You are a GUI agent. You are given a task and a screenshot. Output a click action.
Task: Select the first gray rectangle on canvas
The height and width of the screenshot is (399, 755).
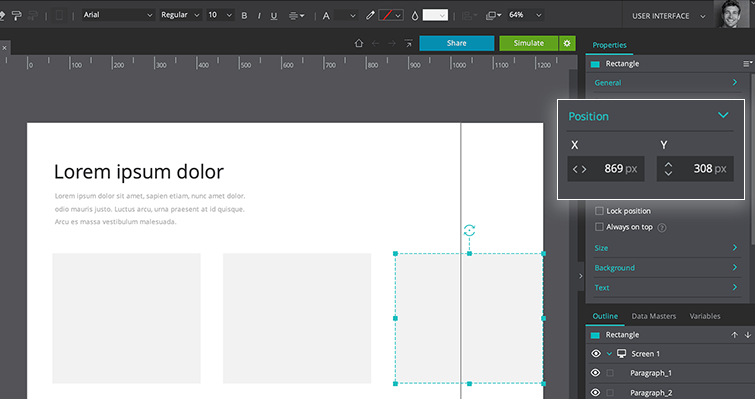[x=127, y=318]
